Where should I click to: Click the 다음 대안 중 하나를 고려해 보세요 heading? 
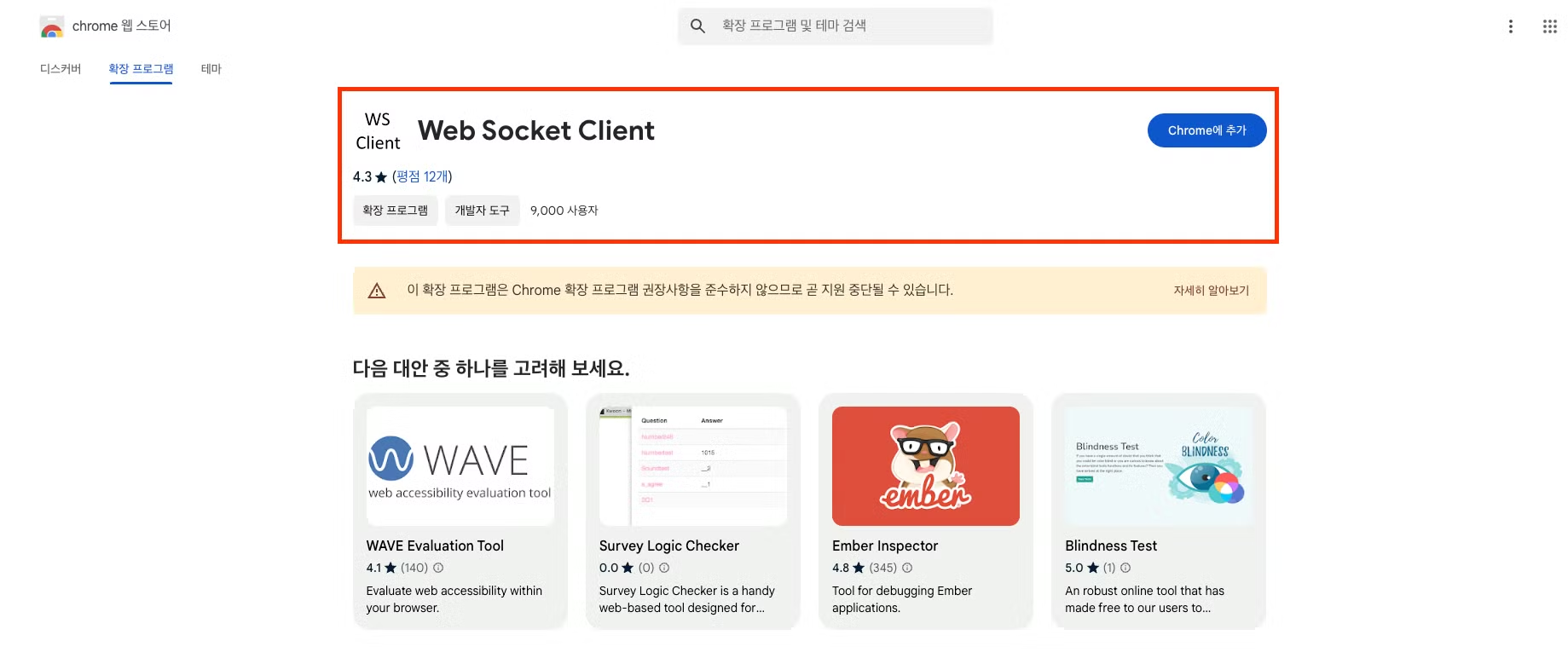pos(491,368)
